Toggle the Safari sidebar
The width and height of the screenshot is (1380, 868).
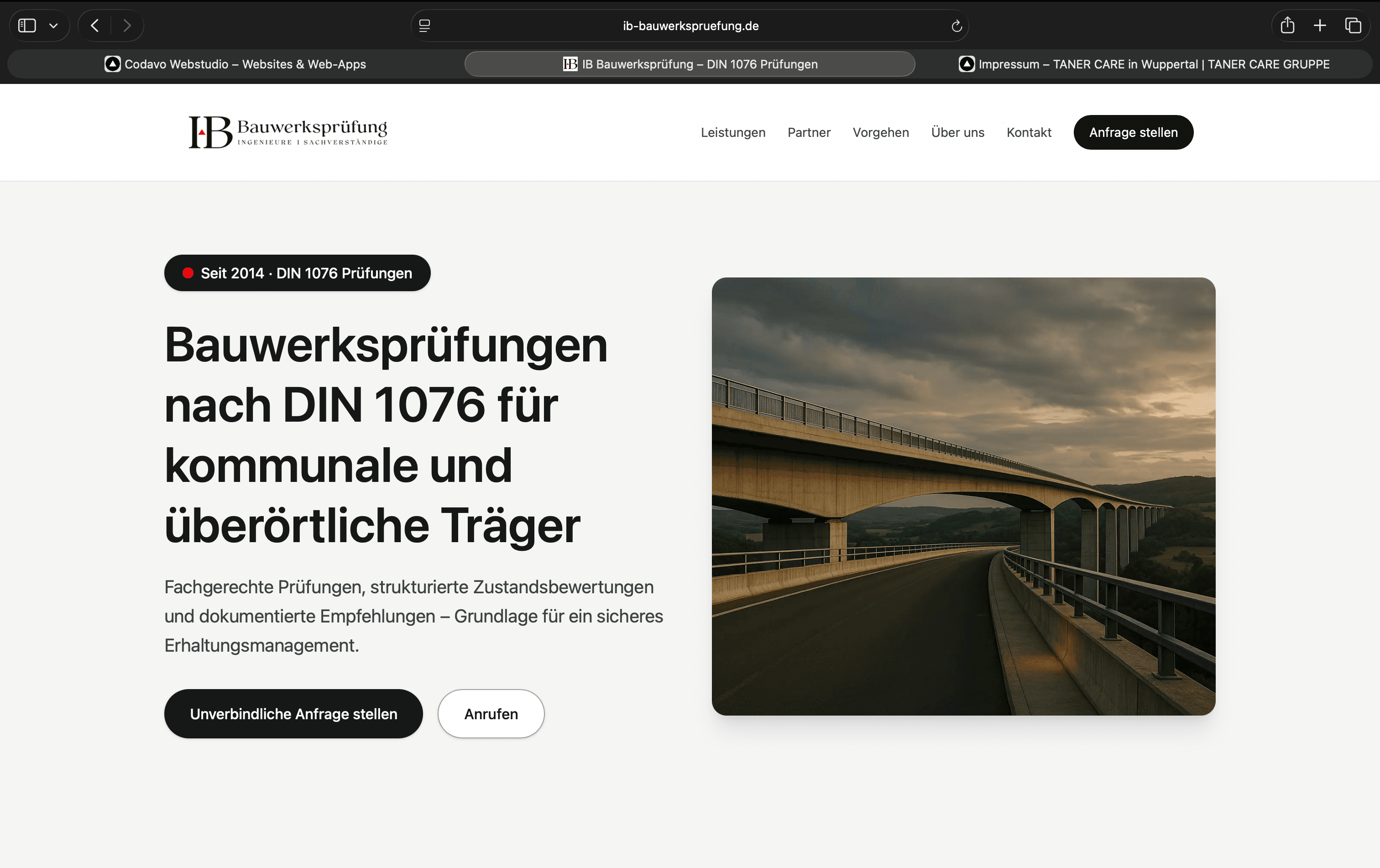tap(26, 25)
